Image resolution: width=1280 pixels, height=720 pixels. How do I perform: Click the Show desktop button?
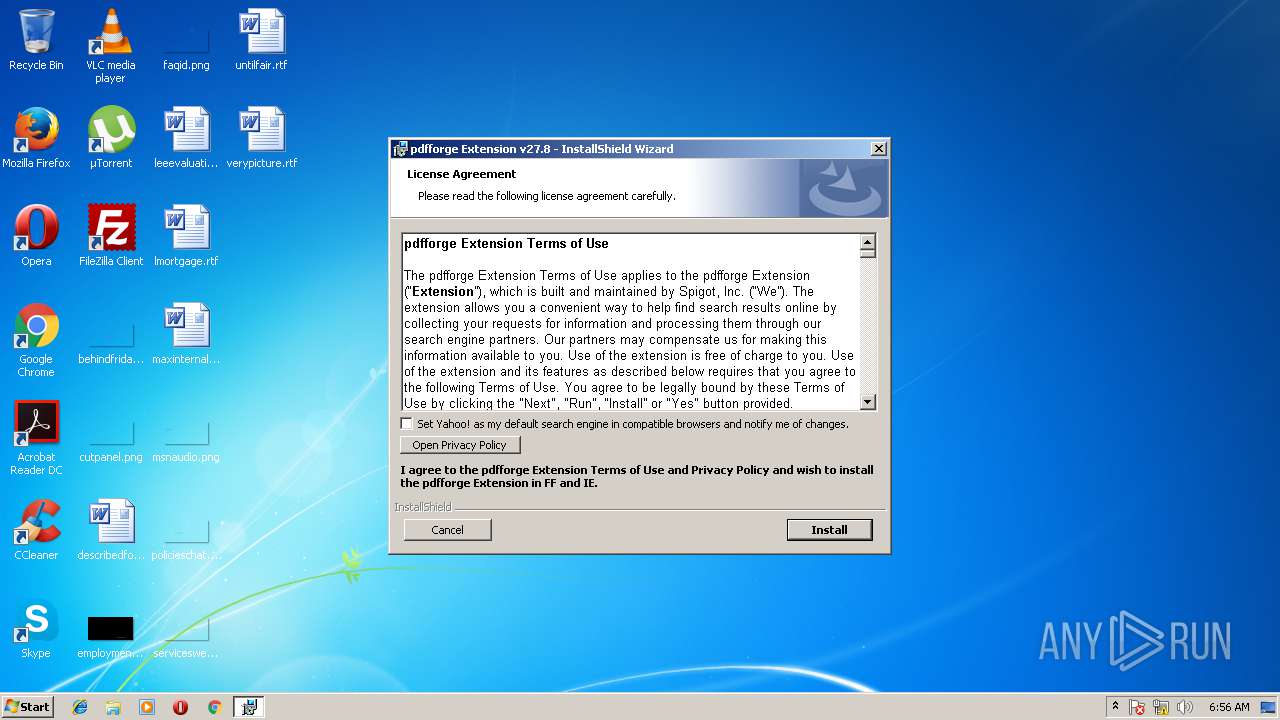(1268, 707)
